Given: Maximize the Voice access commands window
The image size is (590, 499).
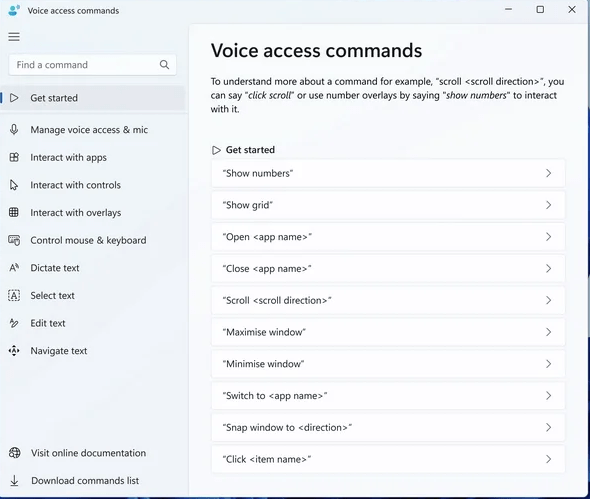Looking at the screenshot, I should pyautogui.click(x=540, y=9).
